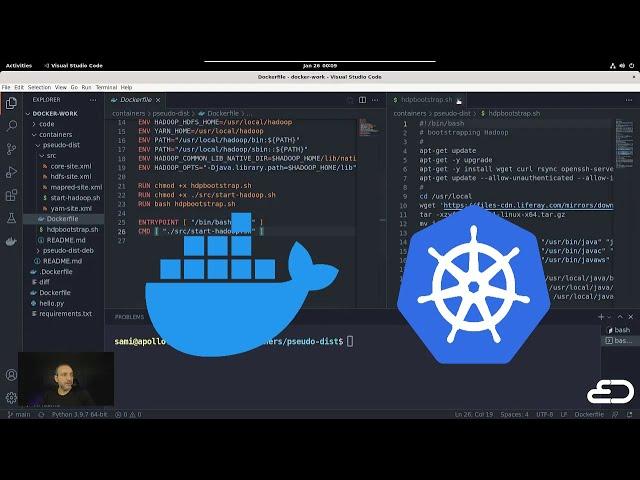Open the notifications bell in status bar
The height and width of the screenshot is (480, 640).
629,414
